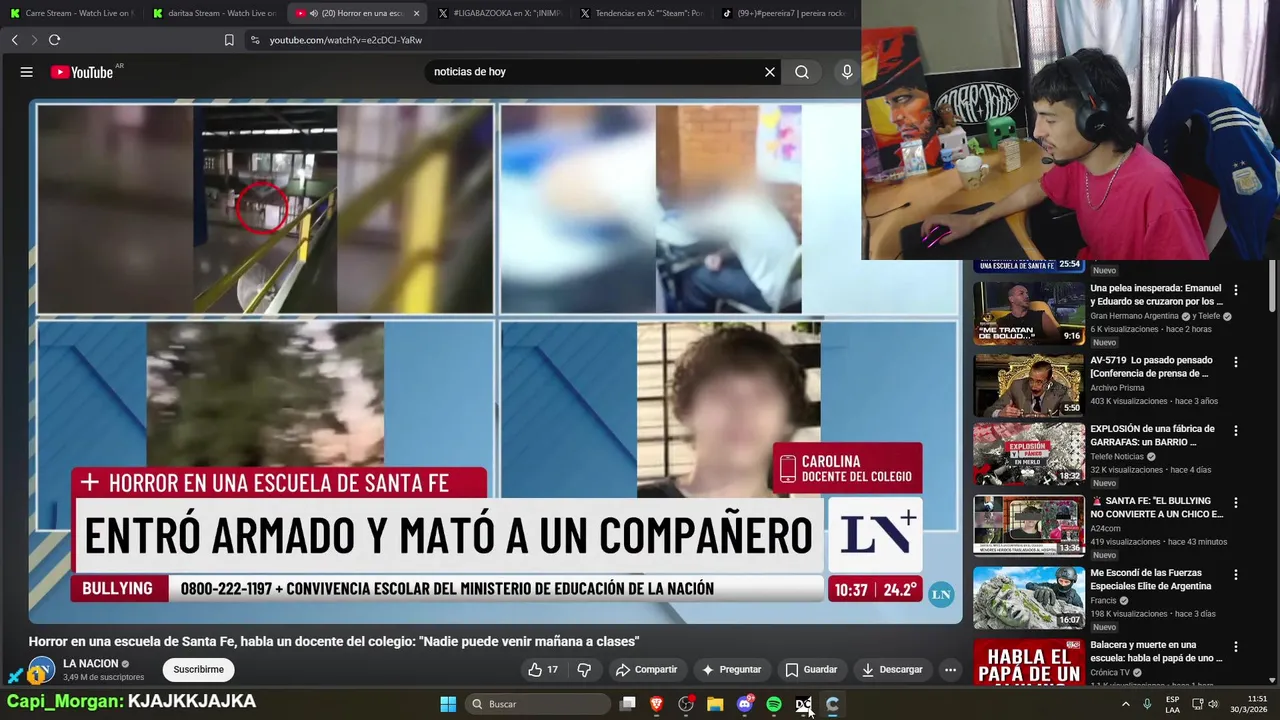Viewport: 1280px width, 720px height.
Task: Open the 'Me Escondí de las Fuerzas' thumbnail
Action: click(1029, 598)
